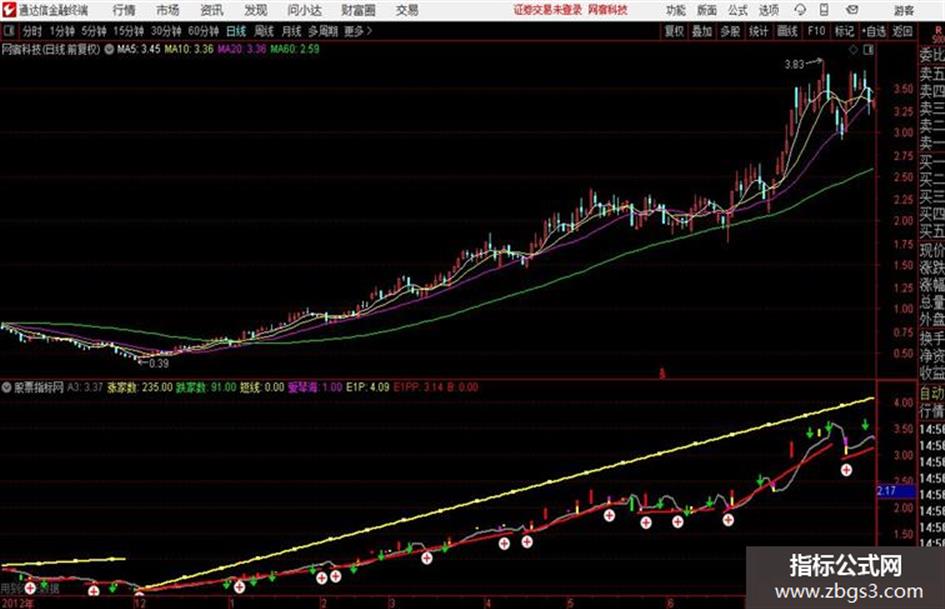The image size is (945, 609).
Task: Switch to the 多周期 multi-period tab
Action: click(x=322, y=31)
